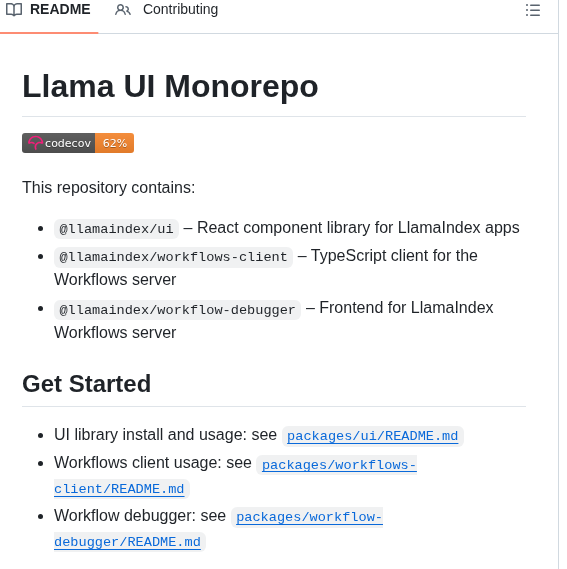Image resolution: width=567 pixels, height=569 pixels.
Task: Open the README outline list icon
Action: click(533, 10)
